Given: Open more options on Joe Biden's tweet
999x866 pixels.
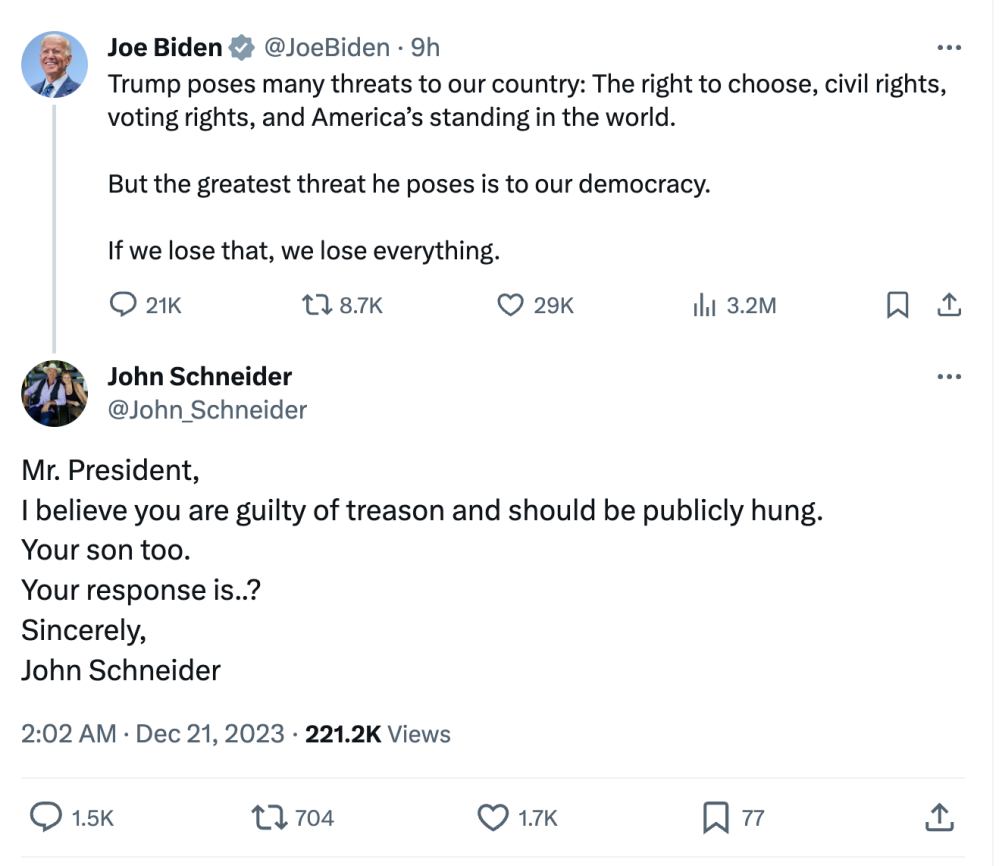Looking at the screenshot, I should coord(949,48).
